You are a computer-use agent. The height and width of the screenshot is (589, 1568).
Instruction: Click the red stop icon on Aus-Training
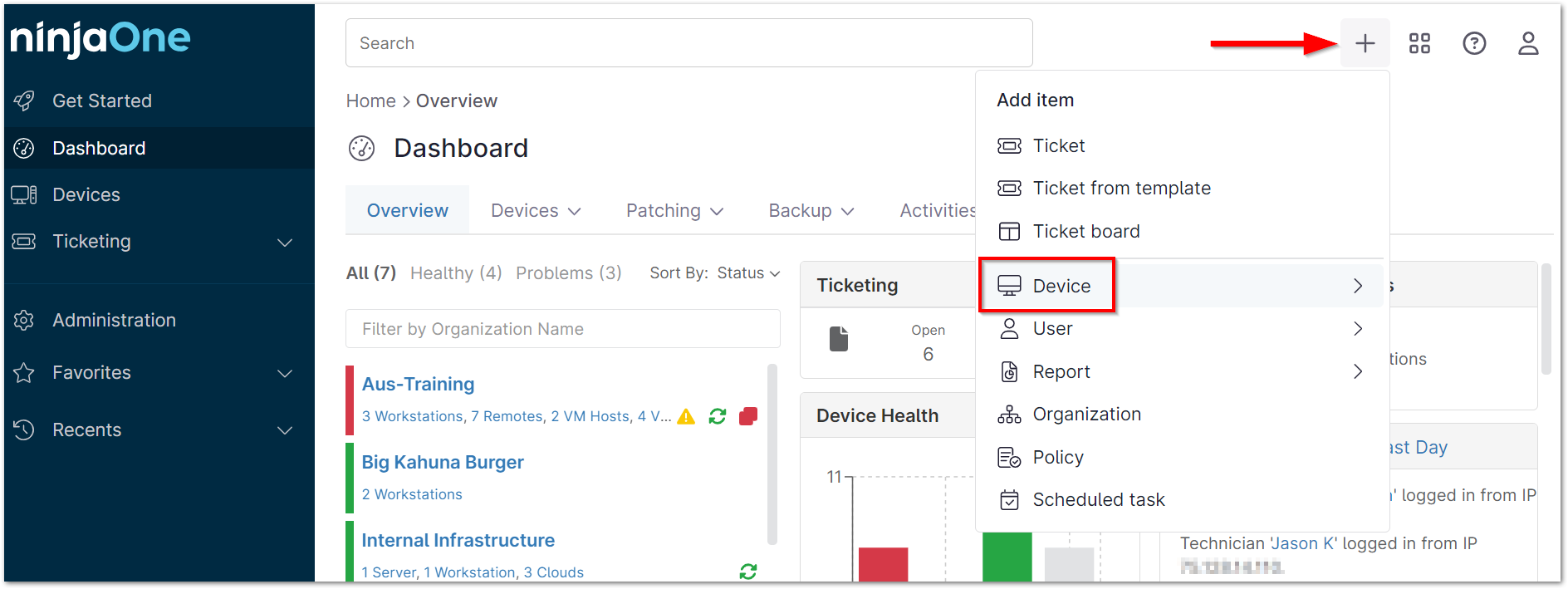pos(748,416)
